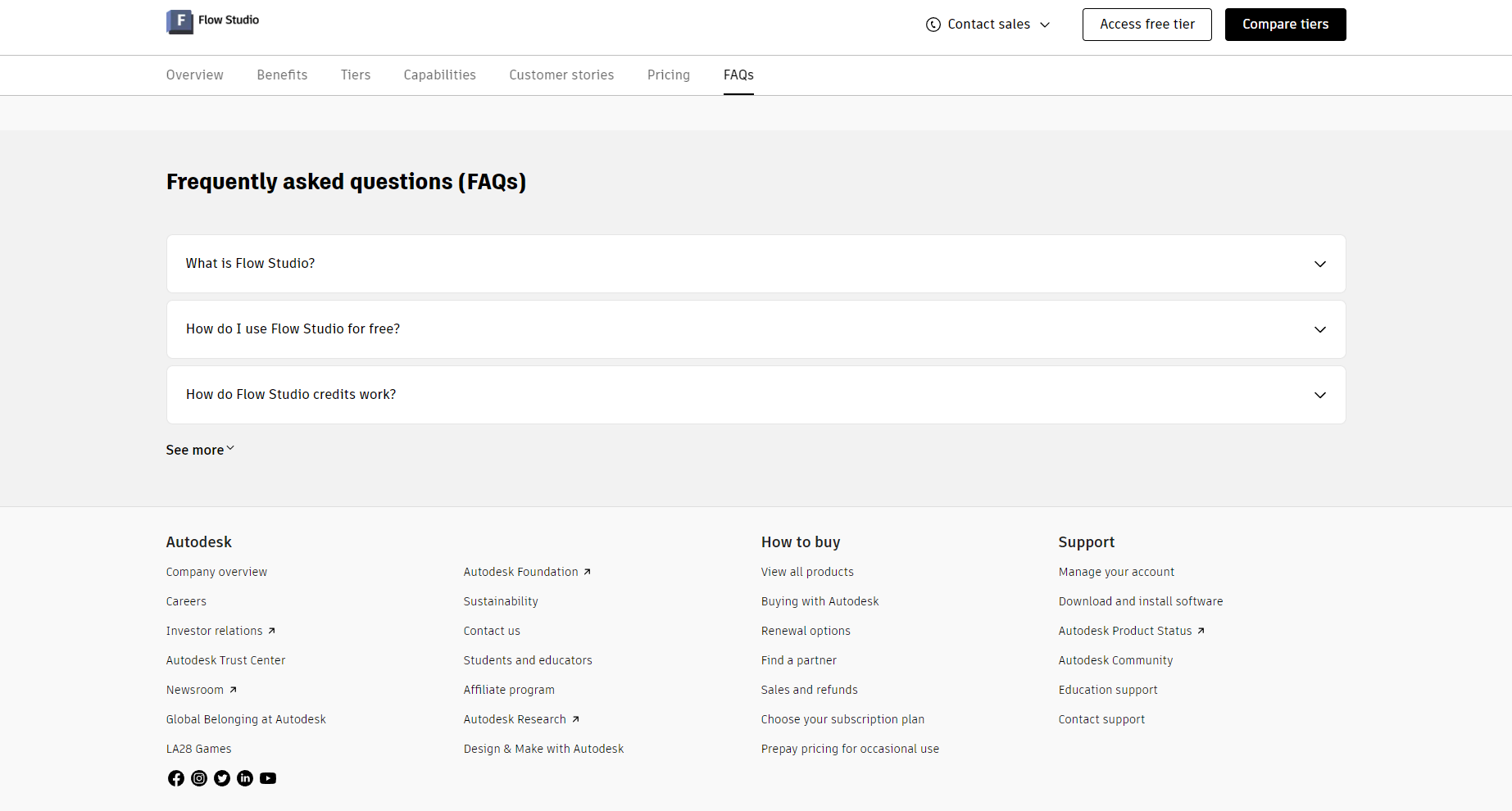The width and height of the screenshot is (1512, 811).
Task: Click the Flow Studio logo icon
Action: coord(179,21)
